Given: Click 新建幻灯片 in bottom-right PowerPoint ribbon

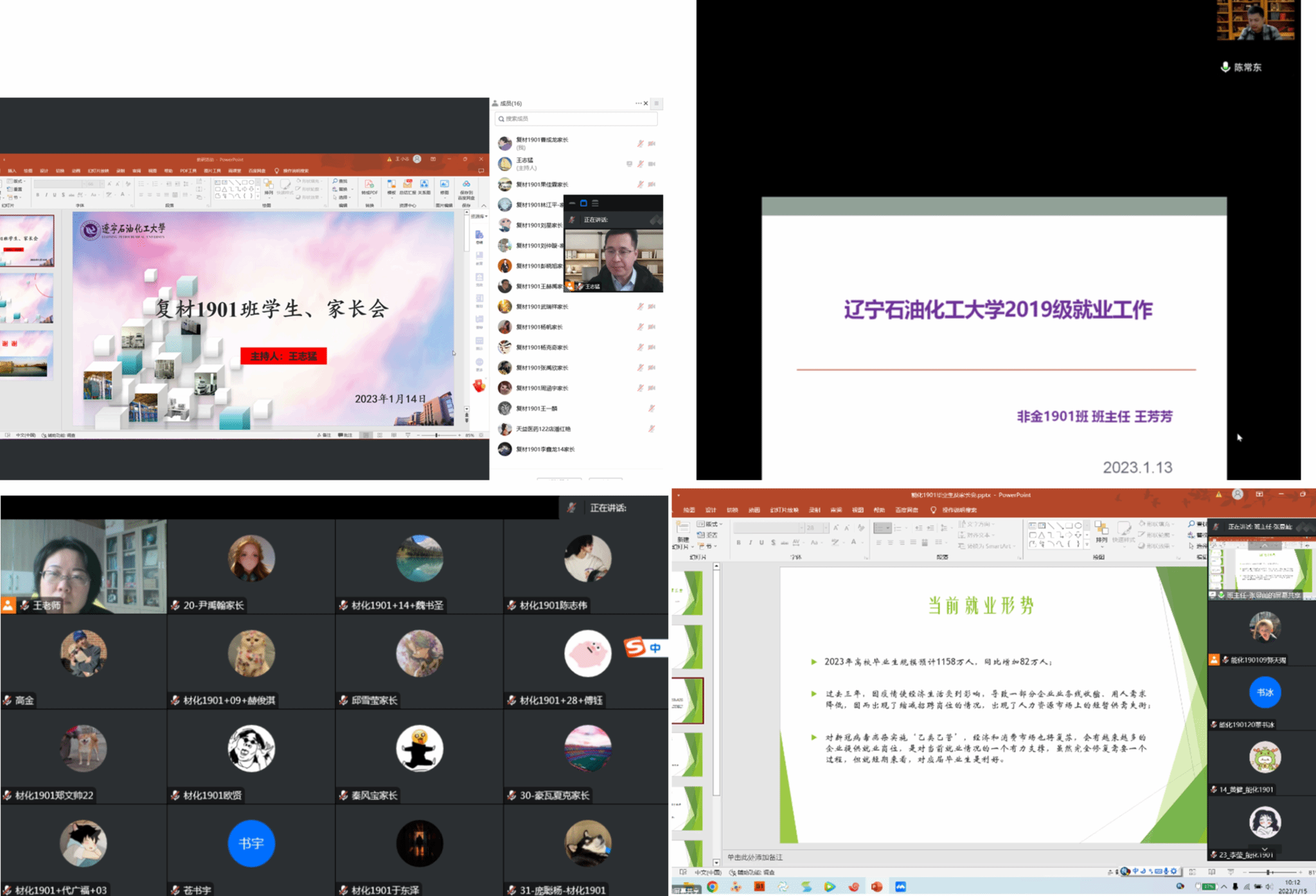Looking at the screenshot, I should (x=682, y=535).
